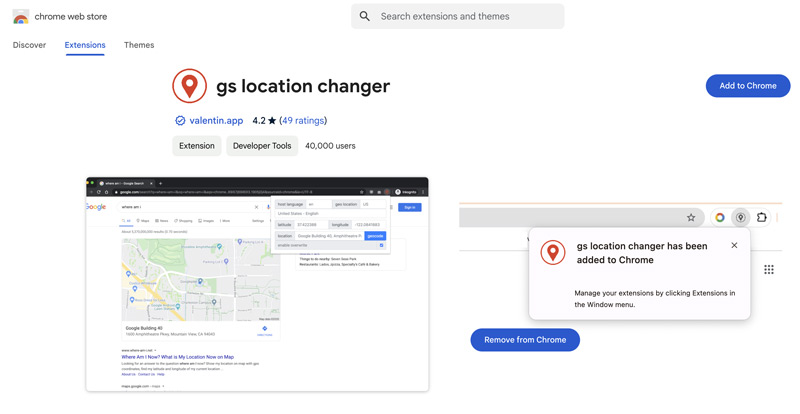Switch to the Extensions tab
Image resolution: width=800 pixels, height=414 pixels.
point(85,45)
